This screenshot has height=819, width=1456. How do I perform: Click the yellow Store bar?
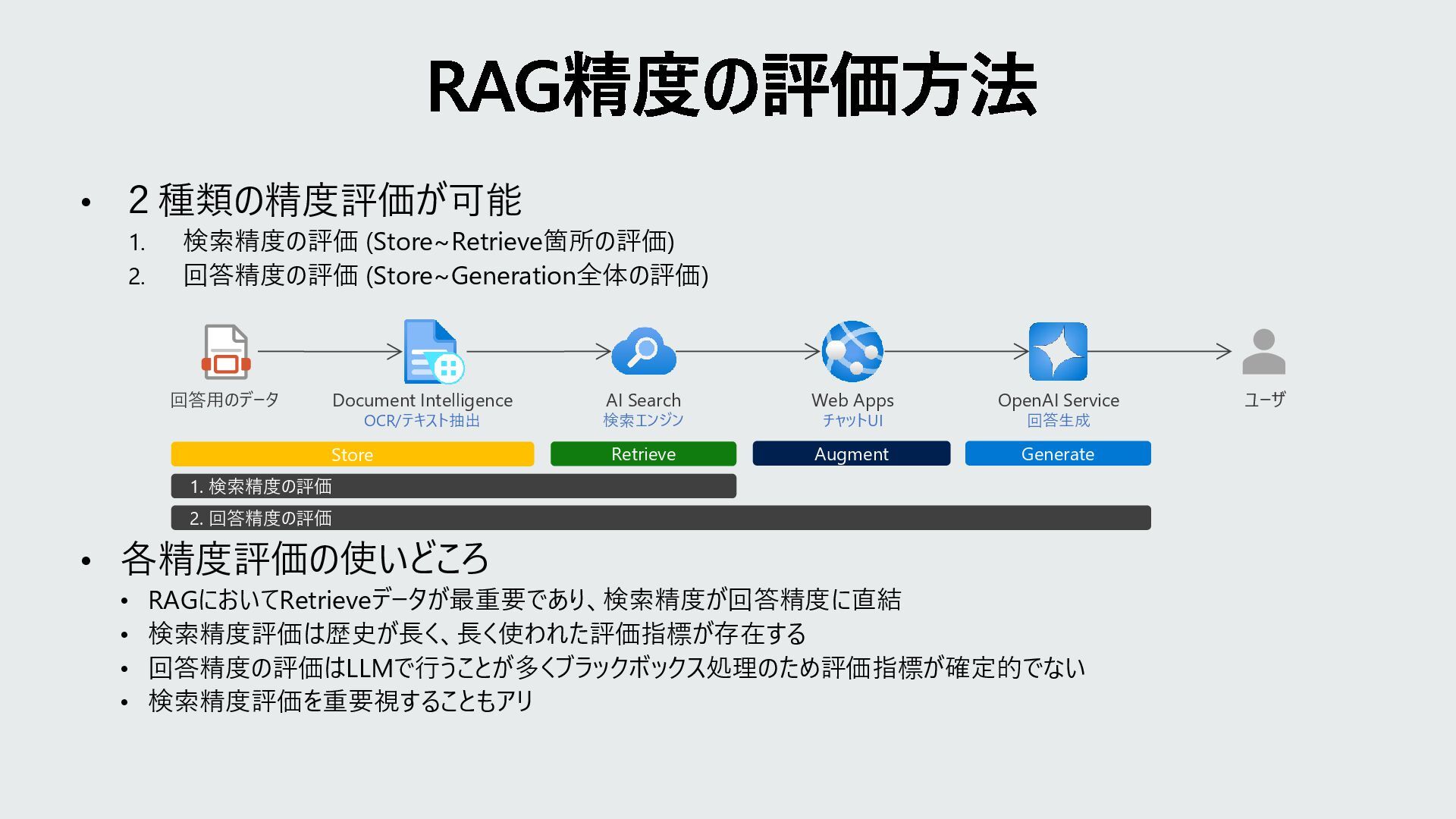pos(352,454)
